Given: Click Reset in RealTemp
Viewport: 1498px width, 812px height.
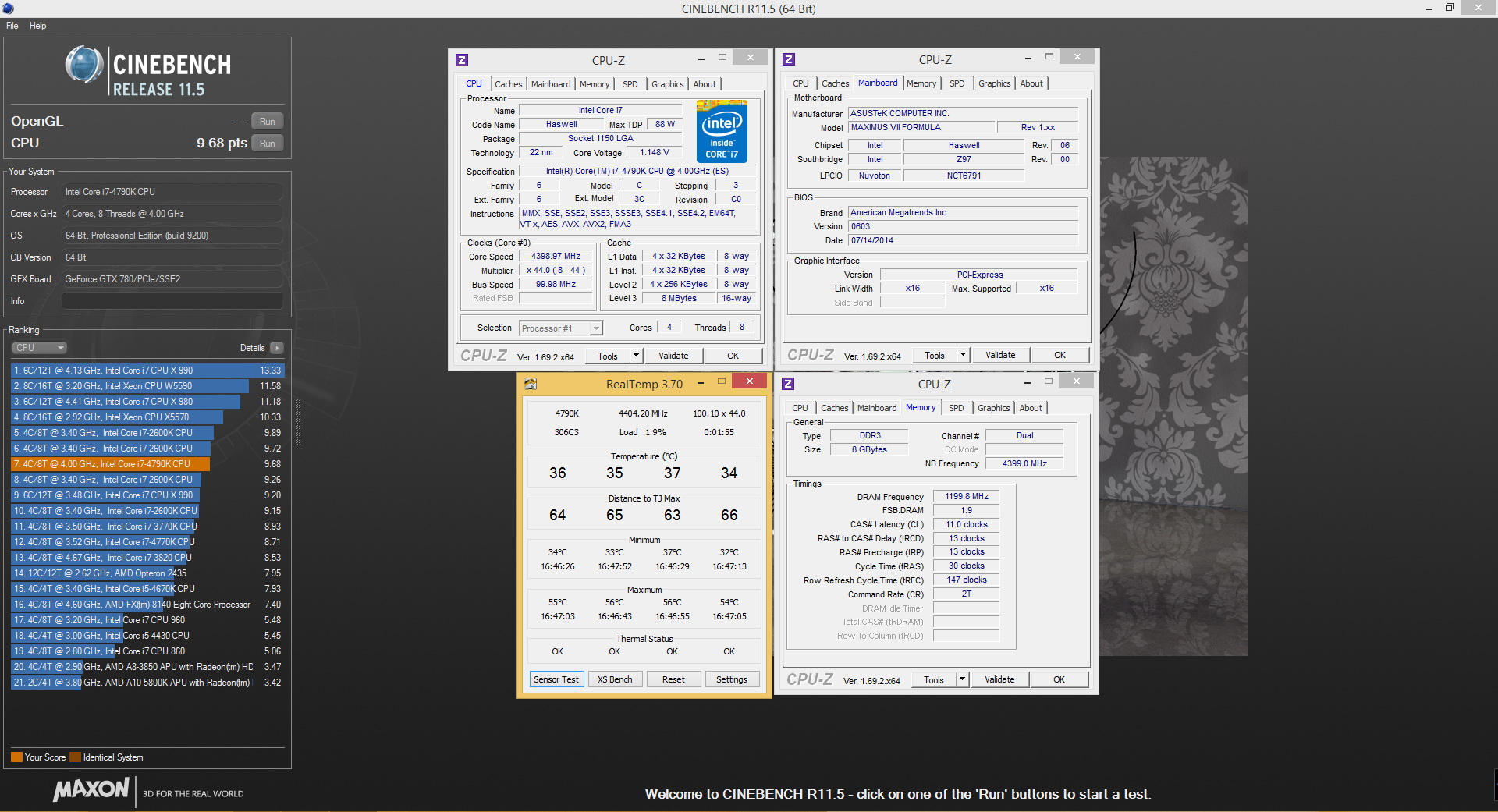Looking at the screenshot, I should click(x=673, y=679).
